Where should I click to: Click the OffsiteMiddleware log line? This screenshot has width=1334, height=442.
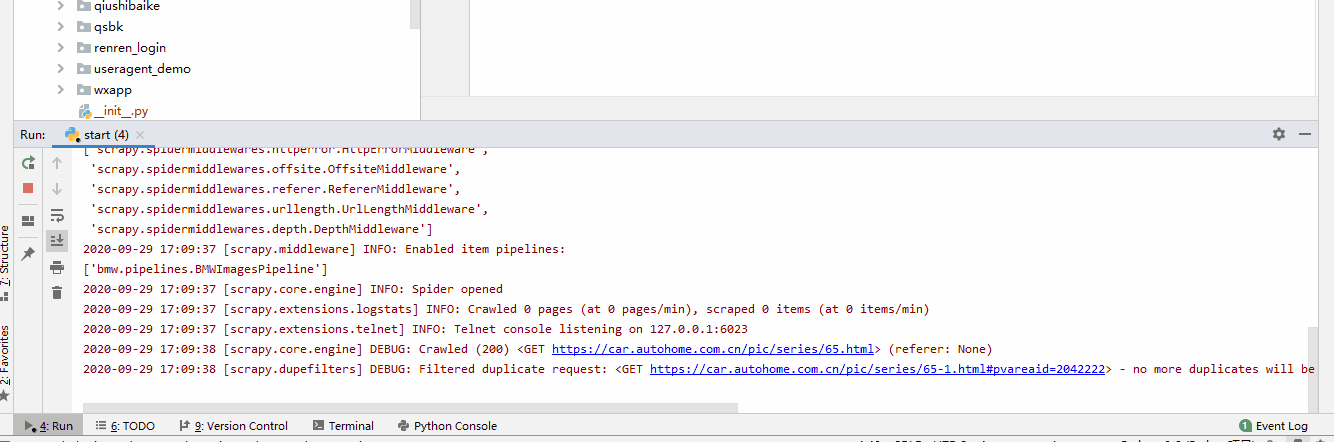pyautogui.click(x=275, y=169)
